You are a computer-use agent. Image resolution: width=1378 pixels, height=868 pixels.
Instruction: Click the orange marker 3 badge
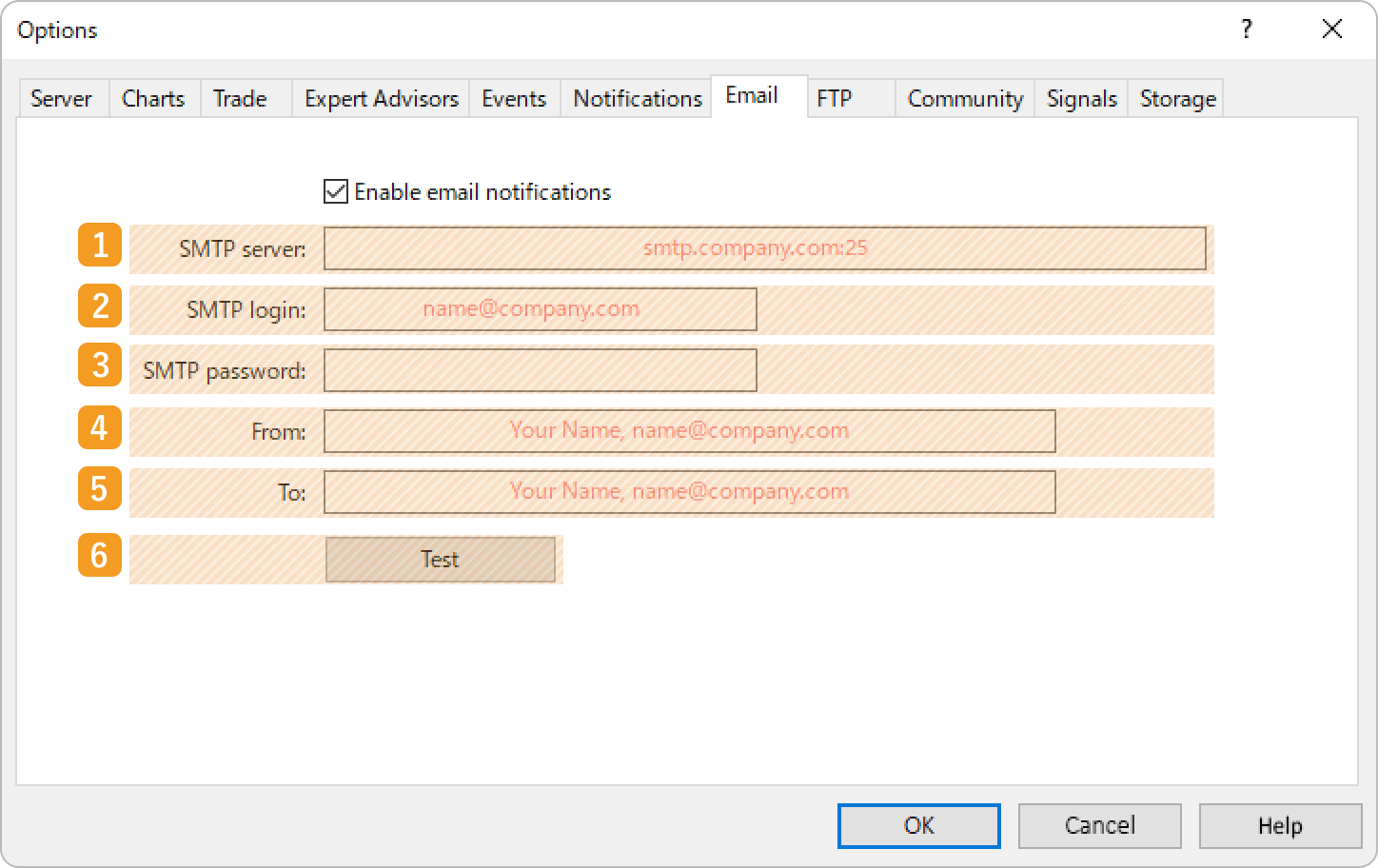pyautogui.click(x=99, y=366)
